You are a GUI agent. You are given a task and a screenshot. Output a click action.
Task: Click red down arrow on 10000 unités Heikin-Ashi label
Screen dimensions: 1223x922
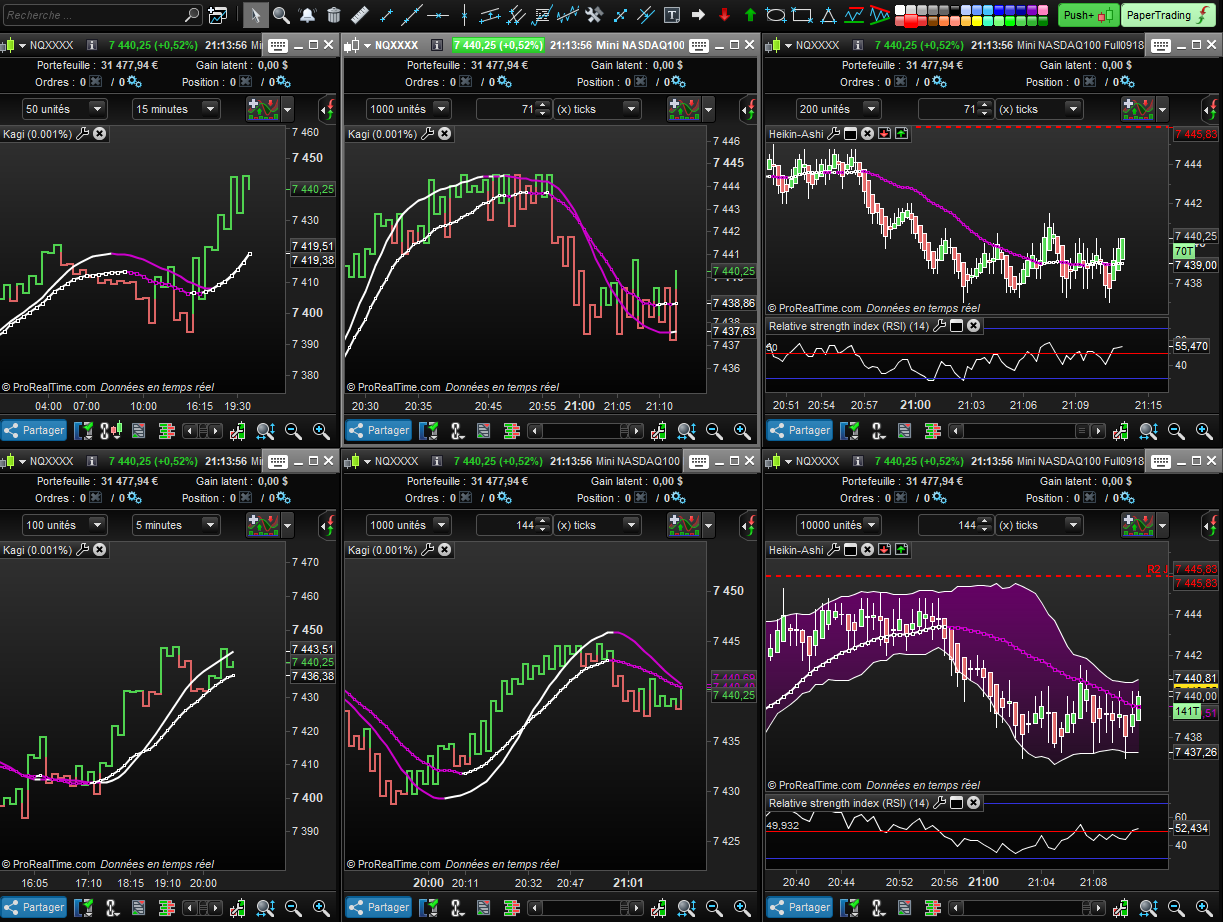pyautogui.click(x=884, y=550)
